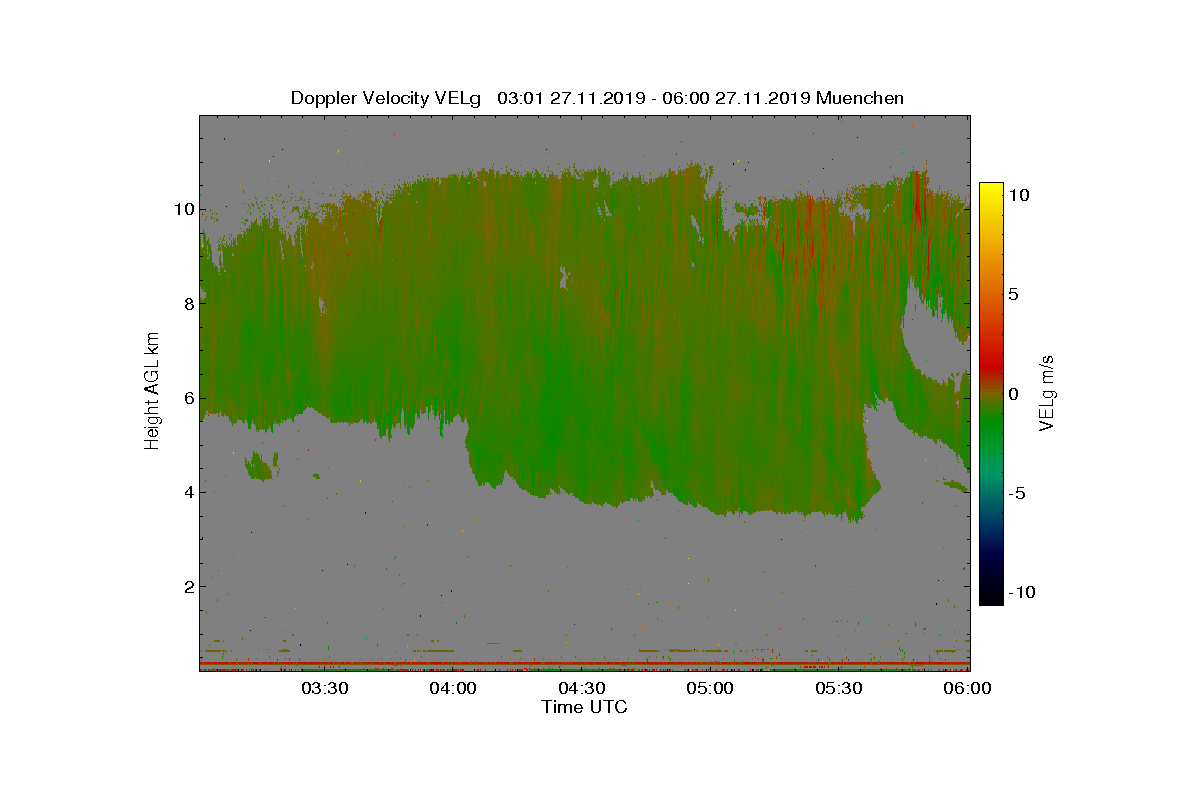Click the "04:00" time tick label

pyautogui.click(x=454, y=688)
